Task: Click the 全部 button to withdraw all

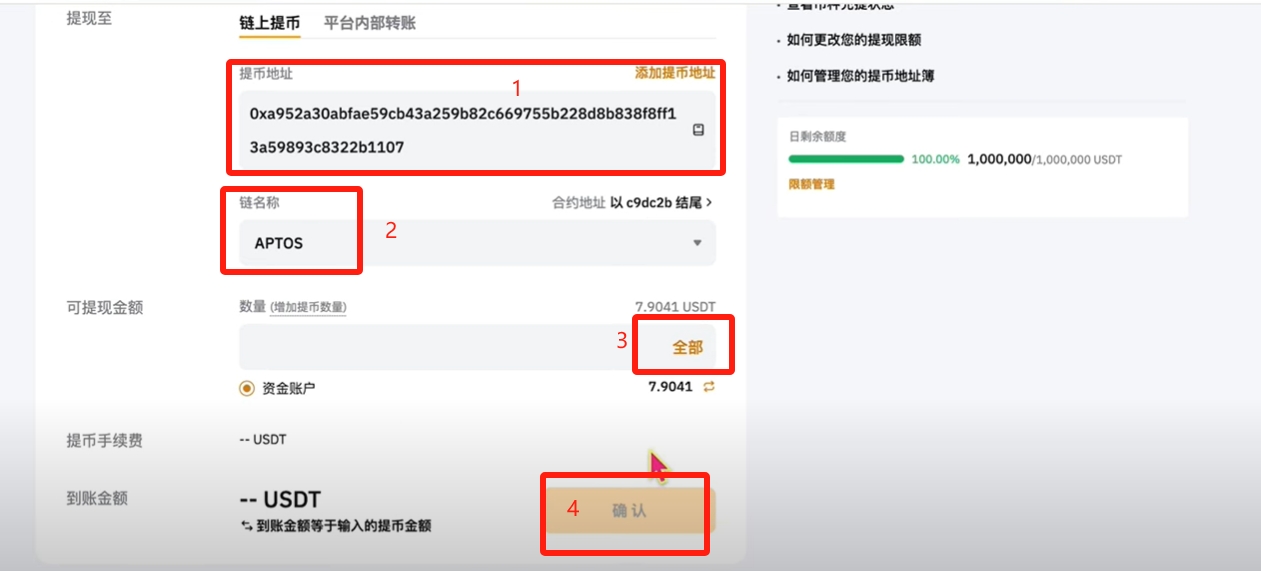Action: click(x=687, y=347)
